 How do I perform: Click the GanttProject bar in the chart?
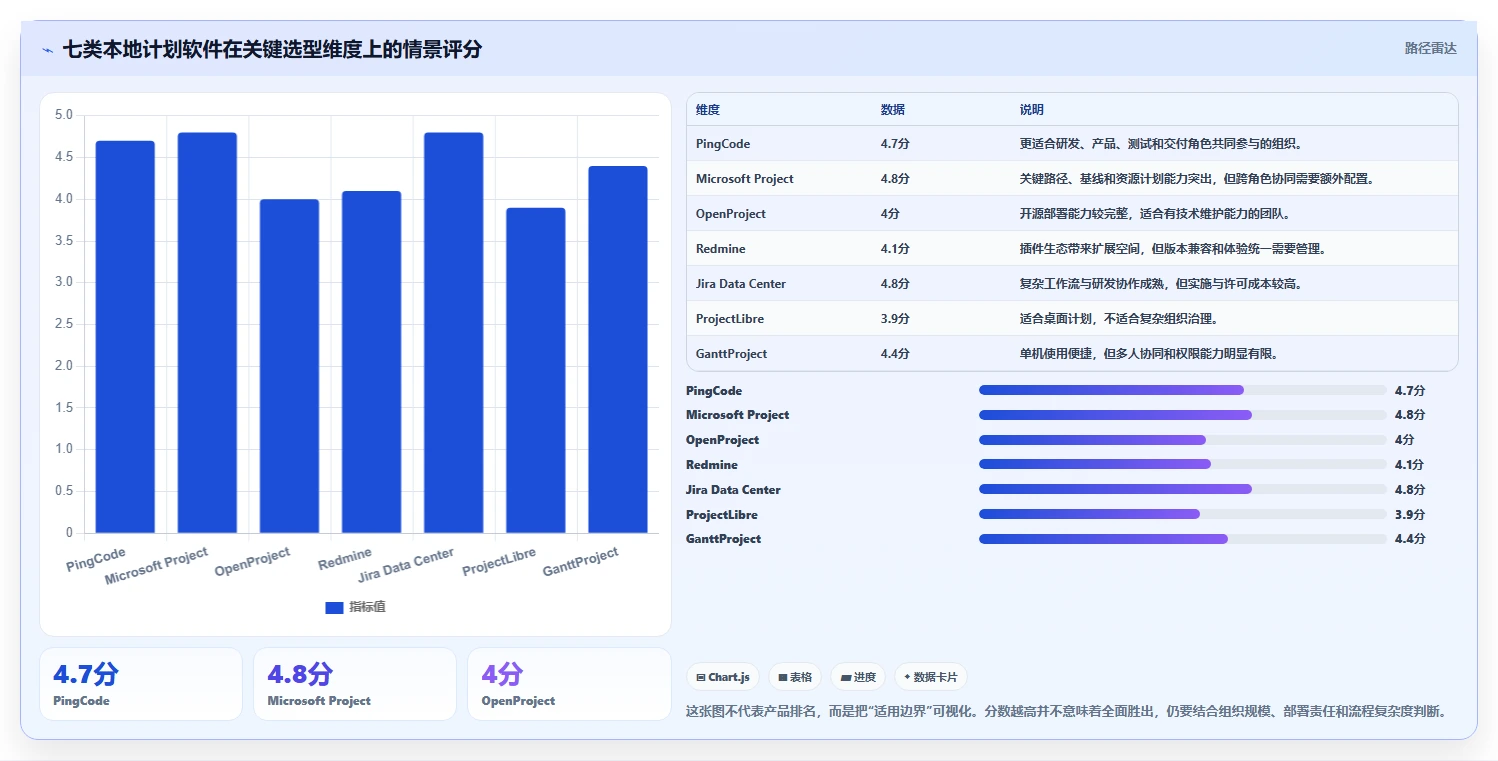pos(617,349)
